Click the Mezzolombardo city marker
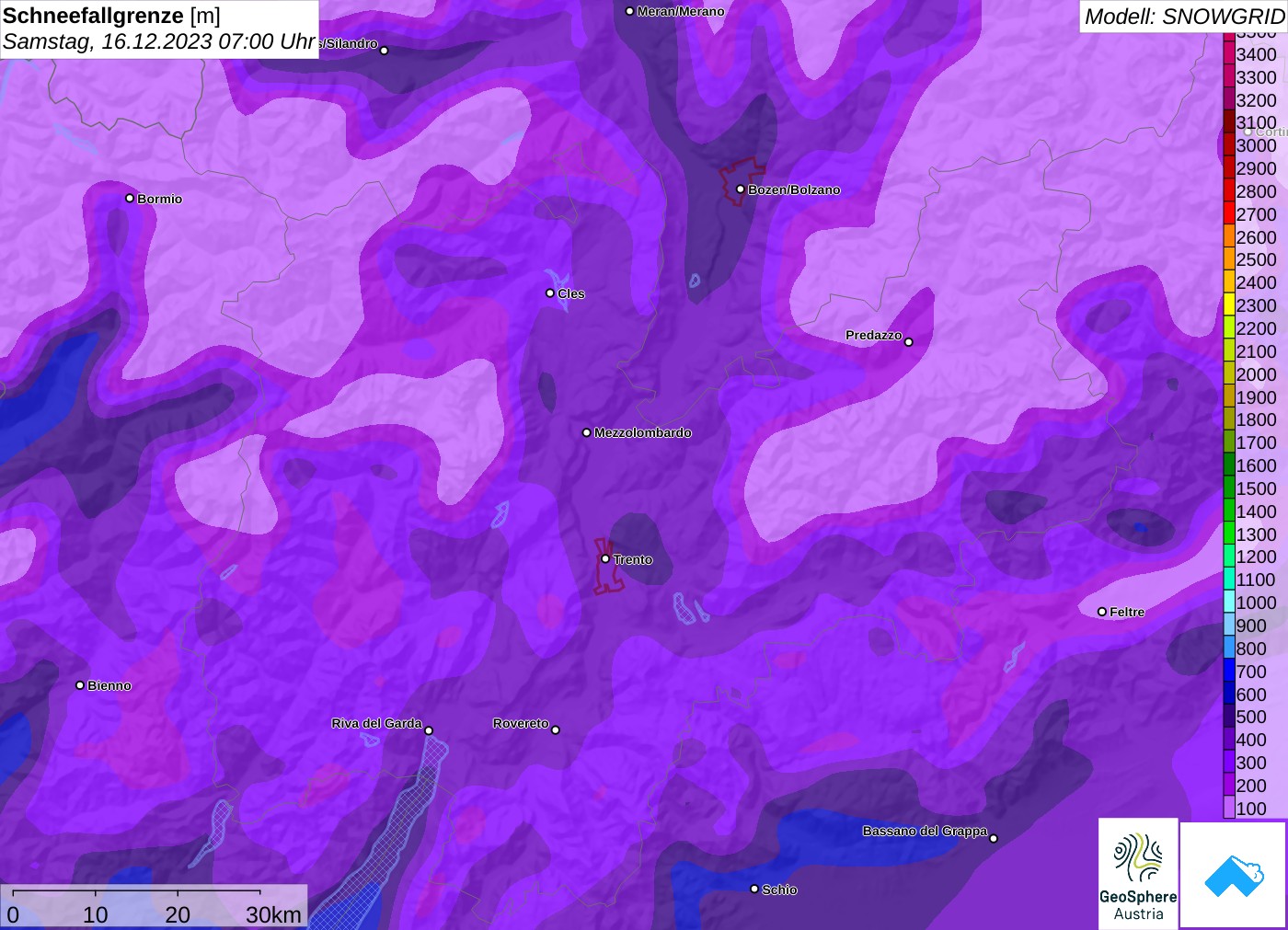This screenshot has width=1288, height=930. pyautogui.click(x=586, y=431)
